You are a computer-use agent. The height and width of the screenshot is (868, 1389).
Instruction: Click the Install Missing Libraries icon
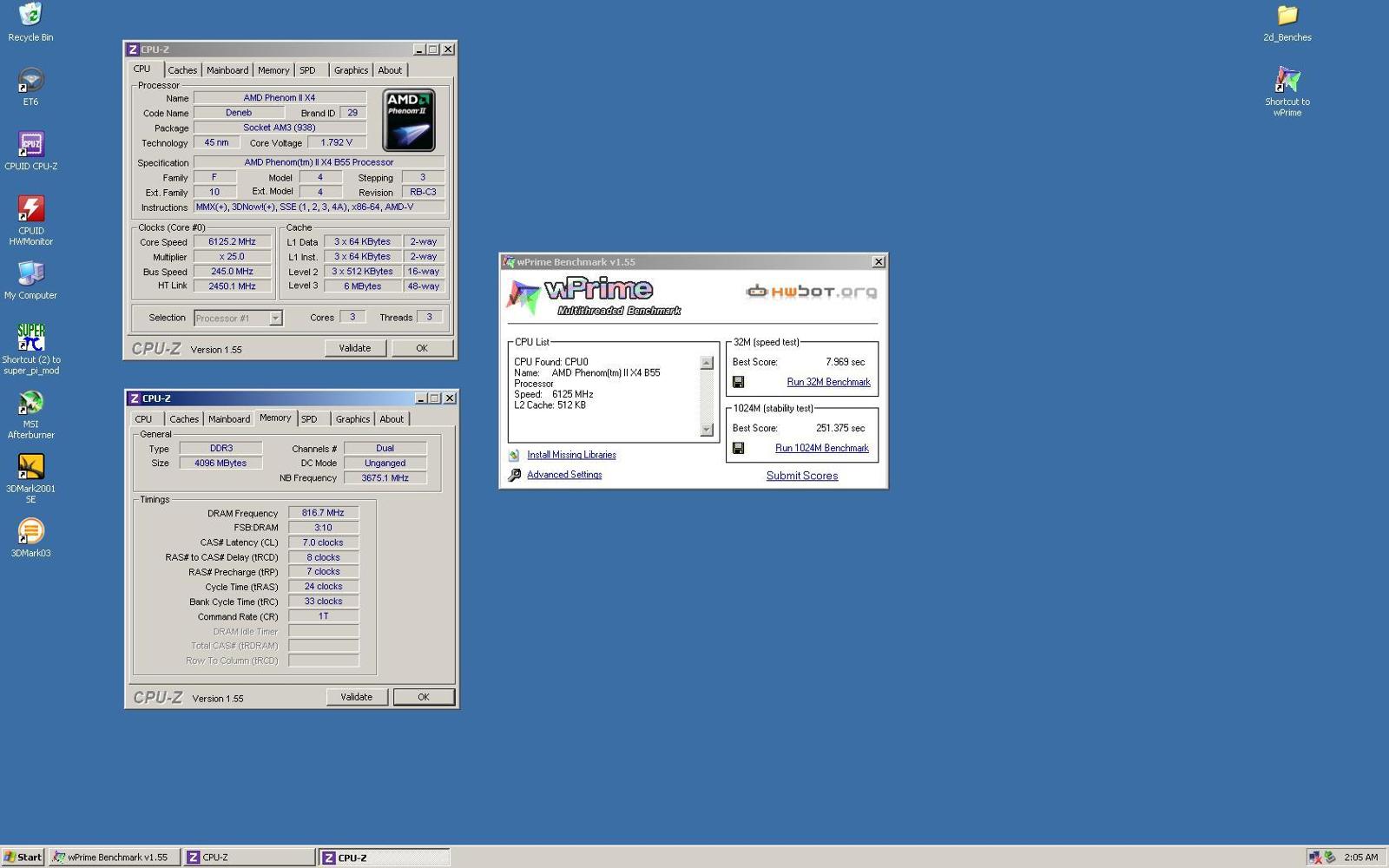514,455
